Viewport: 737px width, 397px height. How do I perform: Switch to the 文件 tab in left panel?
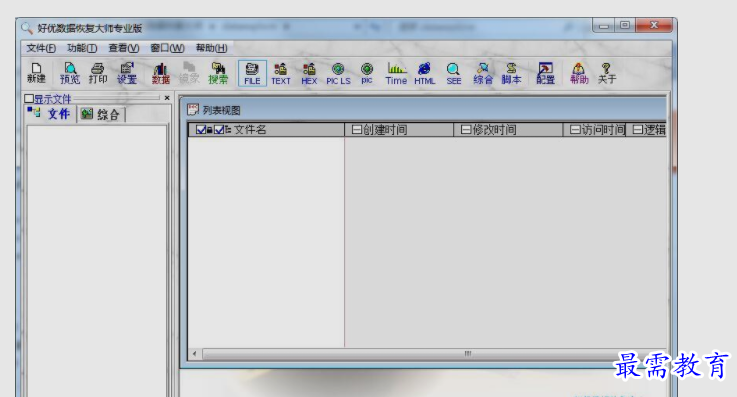(50, 114)
